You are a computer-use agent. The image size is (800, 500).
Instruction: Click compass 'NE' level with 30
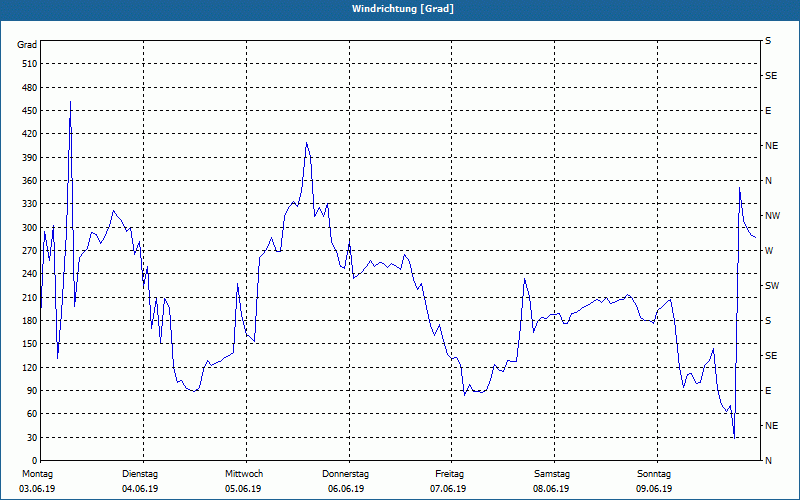pyautogui.click(x=772, y=426)
